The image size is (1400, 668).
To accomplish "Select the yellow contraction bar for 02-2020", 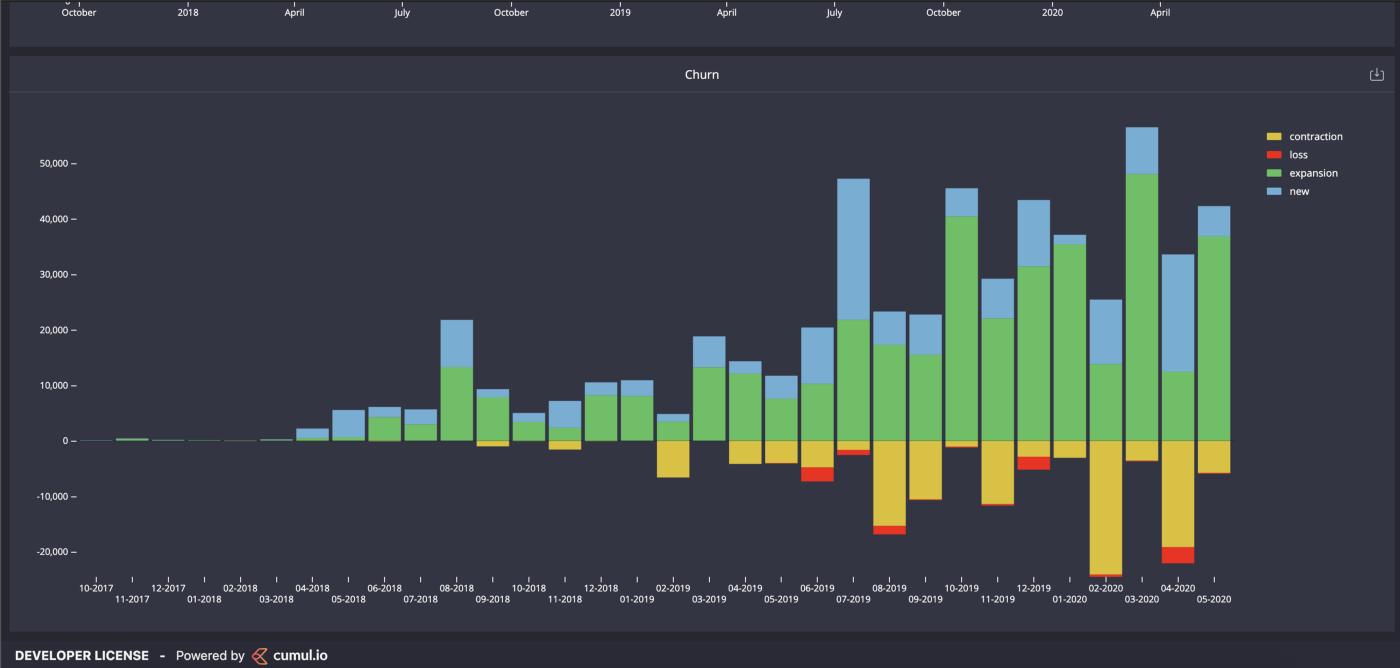I will pyautogui.click(x=1106, y=507).
